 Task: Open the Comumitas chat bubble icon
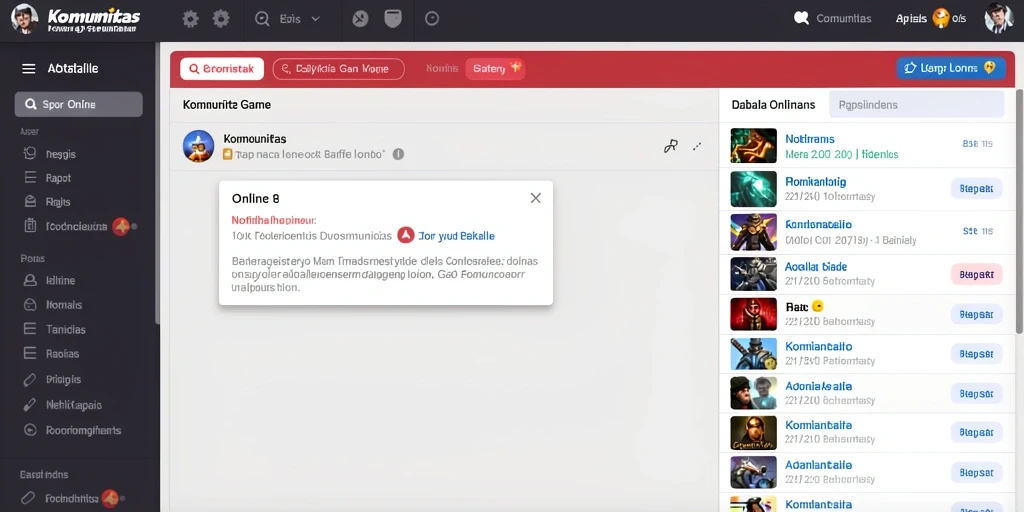coord(801,18)
